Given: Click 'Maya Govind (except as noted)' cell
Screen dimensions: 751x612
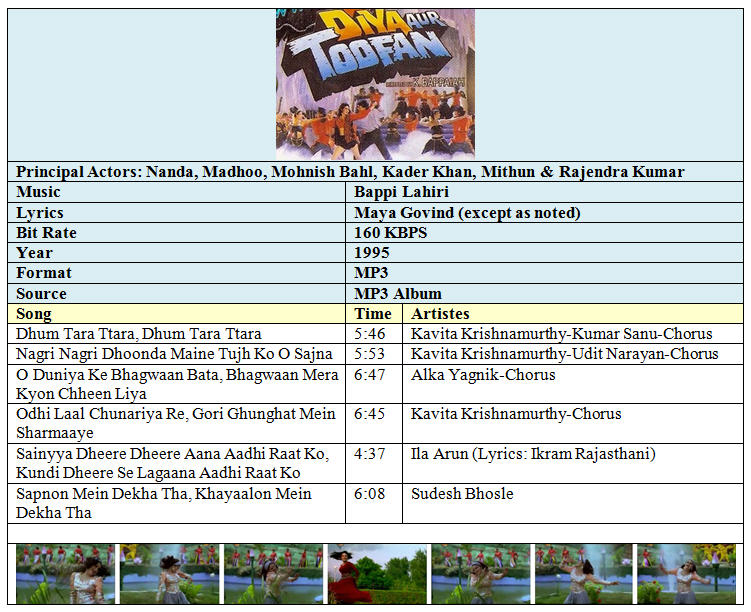Looking at the screenshot, I should tap(544, 213).
